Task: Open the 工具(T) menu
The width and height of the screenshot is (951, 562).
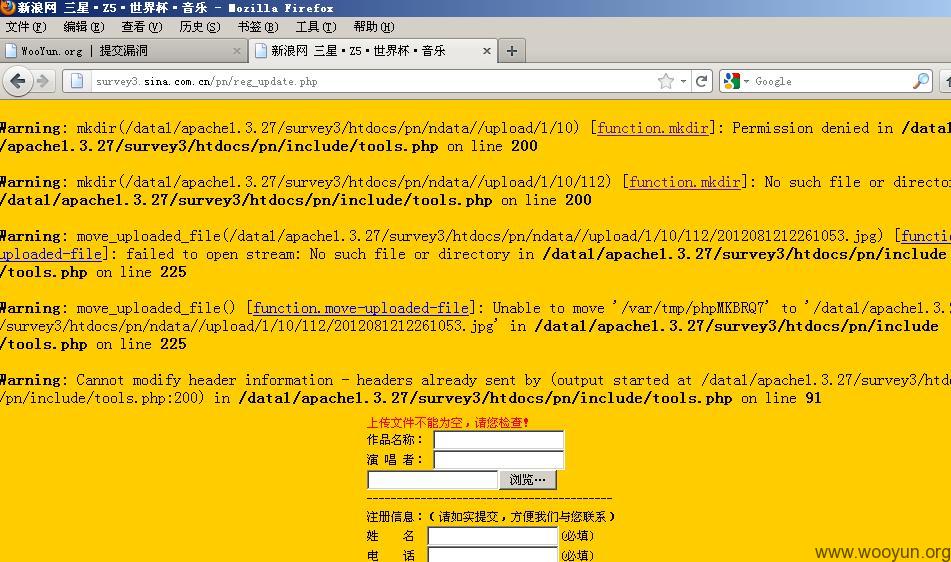Action: coord(315,27)
